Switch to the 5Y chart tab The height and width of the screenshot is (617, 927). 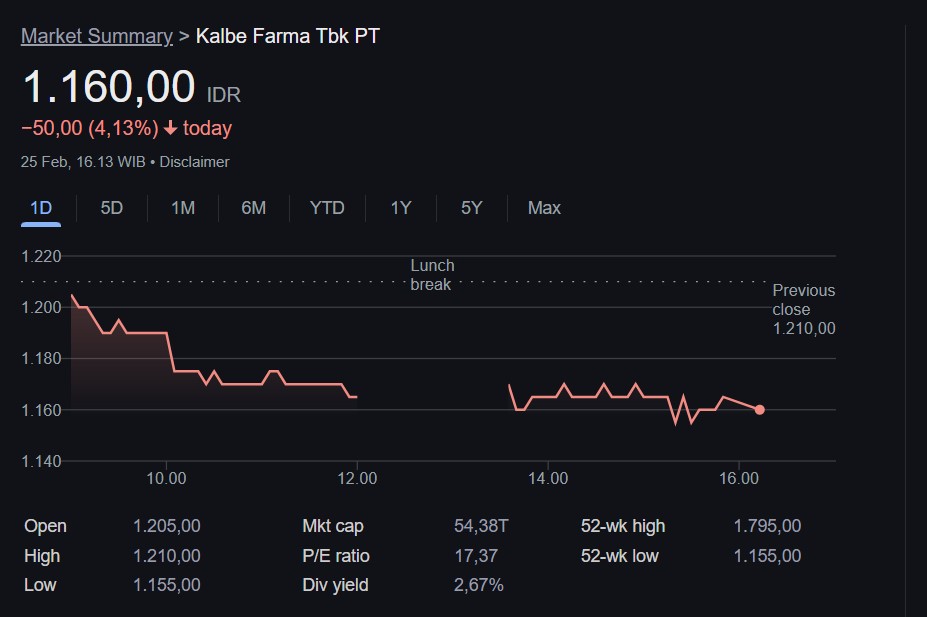[472, 208]
